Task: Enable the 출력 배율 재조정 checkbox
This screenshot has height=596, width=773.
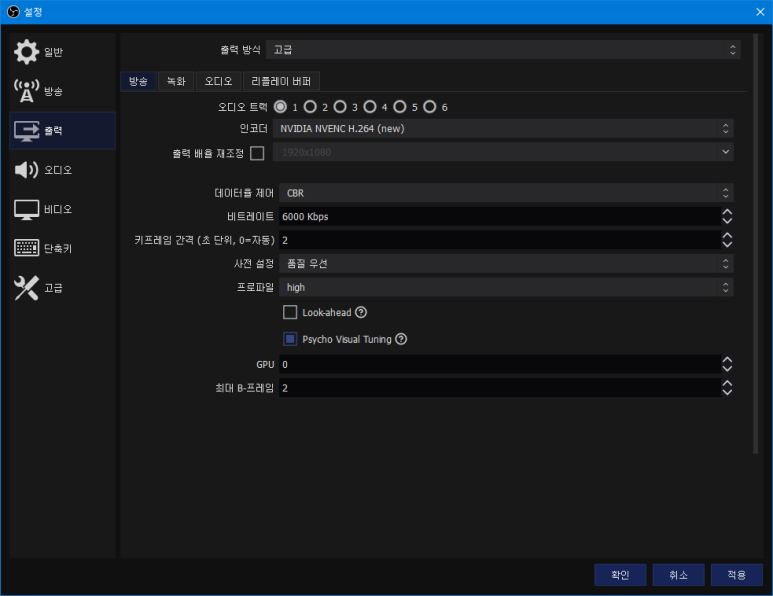Action: tap(257, 153)
